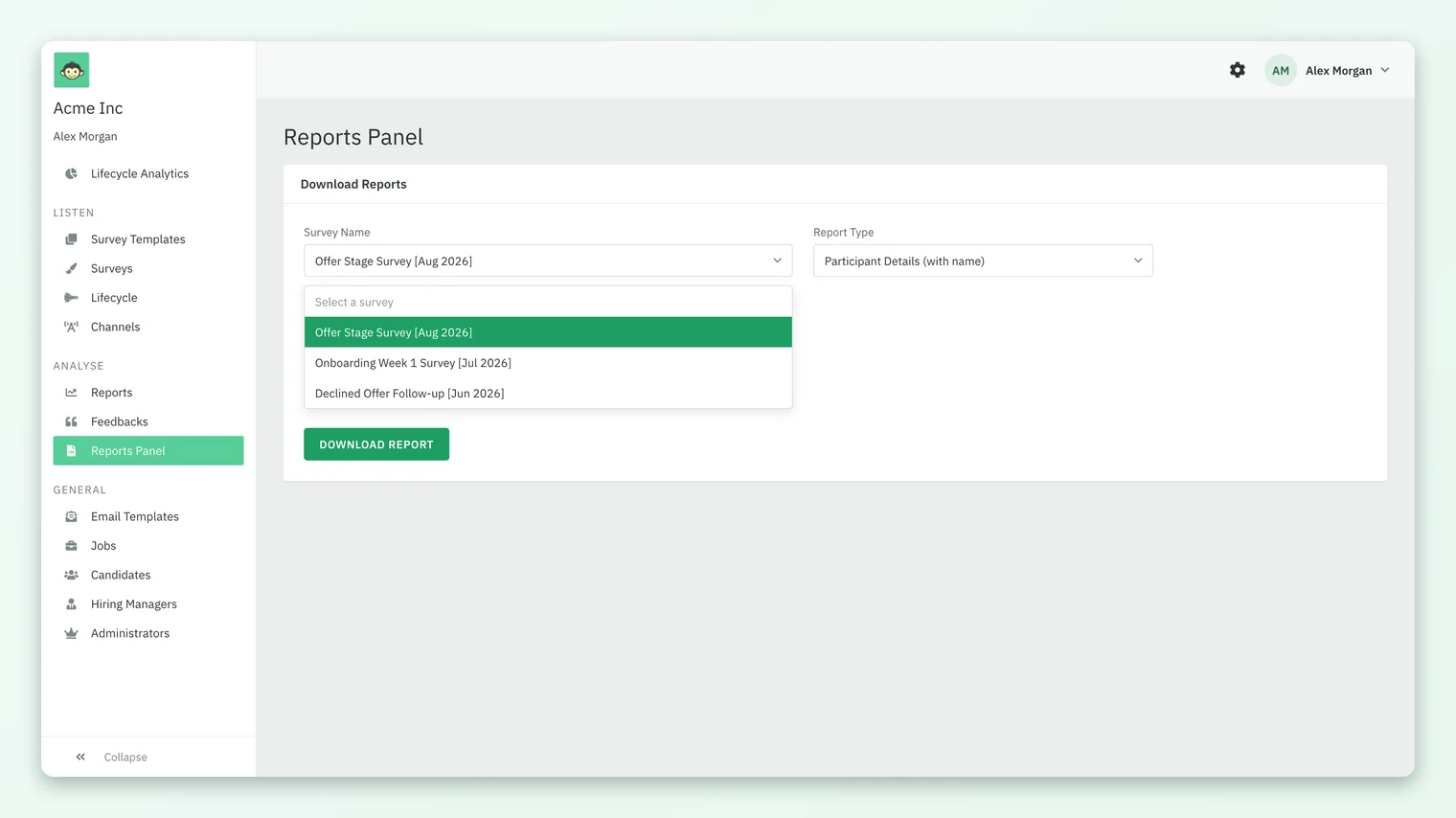
Task: Click the Reports chart icon
Action: pos(71,393)
